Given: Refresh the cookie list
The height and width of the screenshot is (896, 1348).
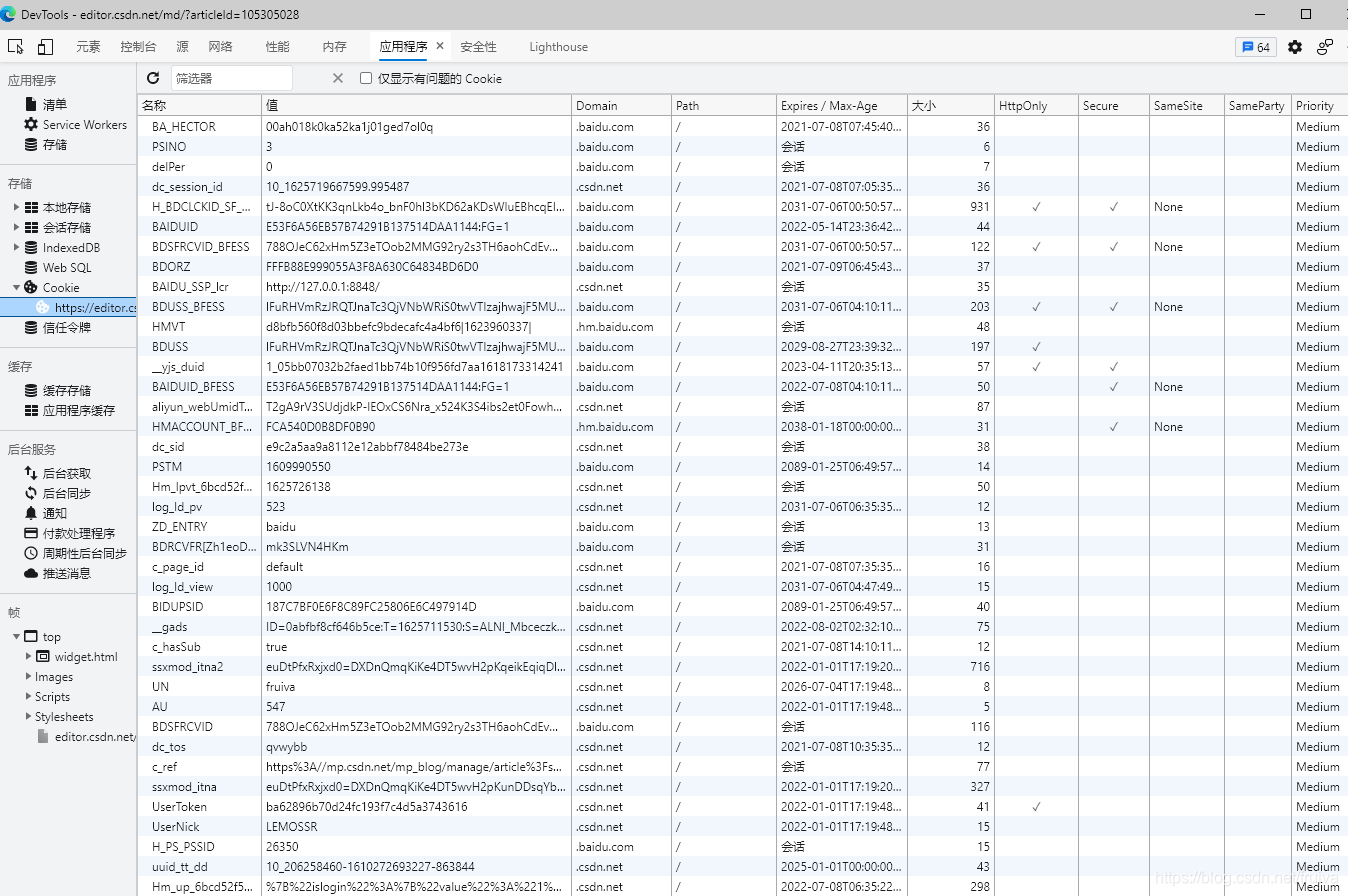Looking at the screenshot, I should [x=153, y=78].
